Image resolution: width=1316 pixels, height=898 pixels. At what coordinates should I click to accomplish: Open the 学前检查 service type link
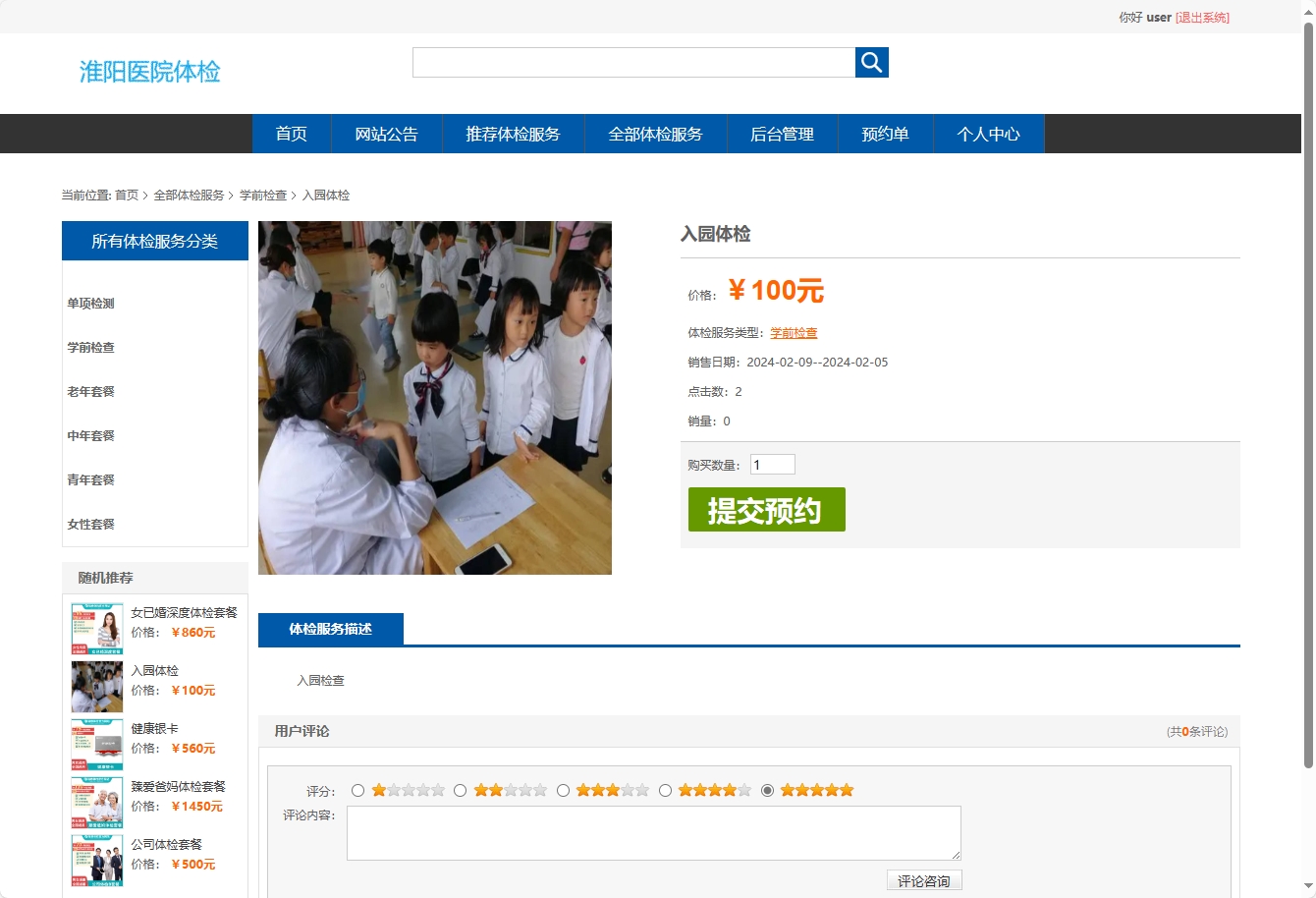[x=793, y=332]
